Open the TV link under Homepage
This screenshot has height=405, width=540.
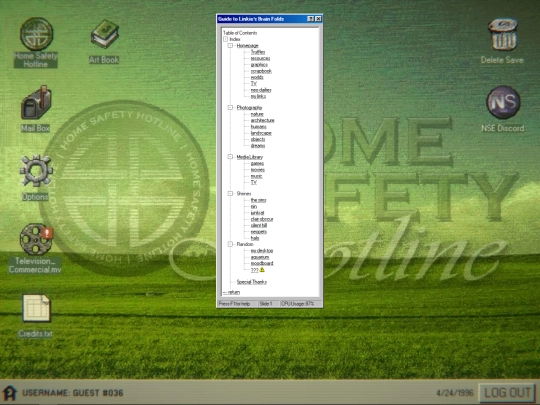point(254,84)
